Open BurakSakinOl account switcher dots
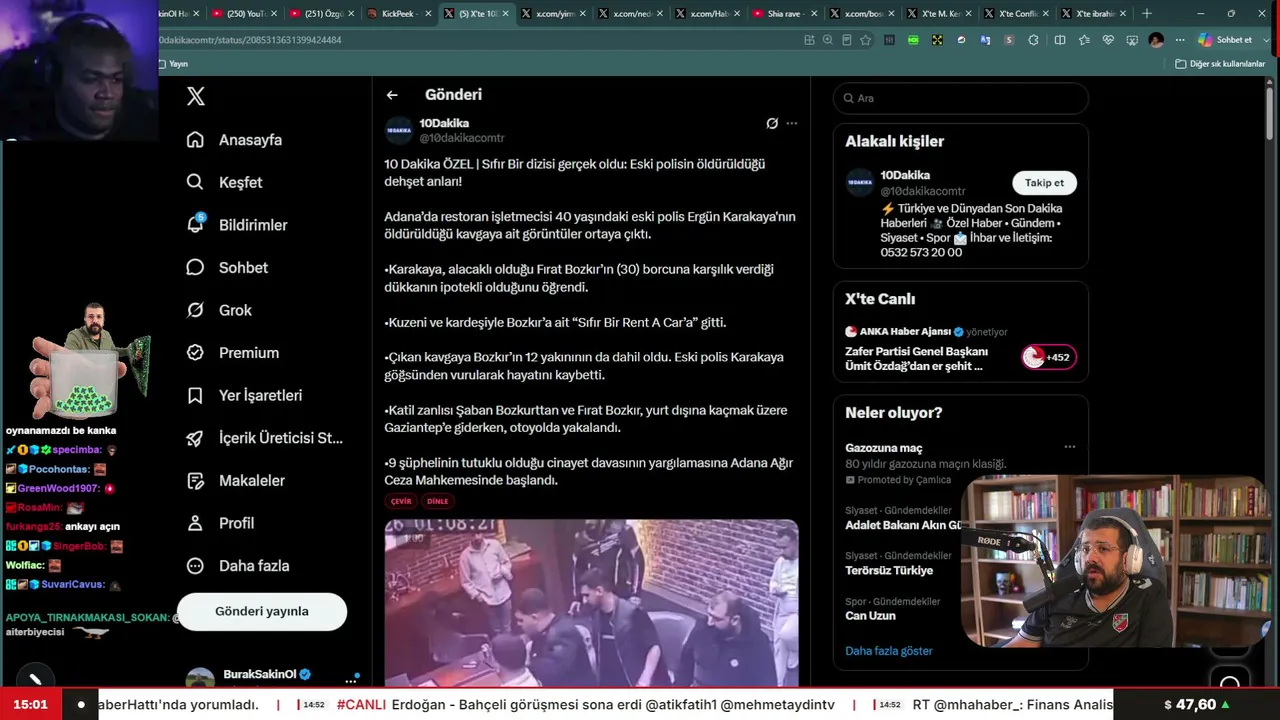Viewport: 1280px width, 720px height. pyautogui.click(x=351, y=681)
